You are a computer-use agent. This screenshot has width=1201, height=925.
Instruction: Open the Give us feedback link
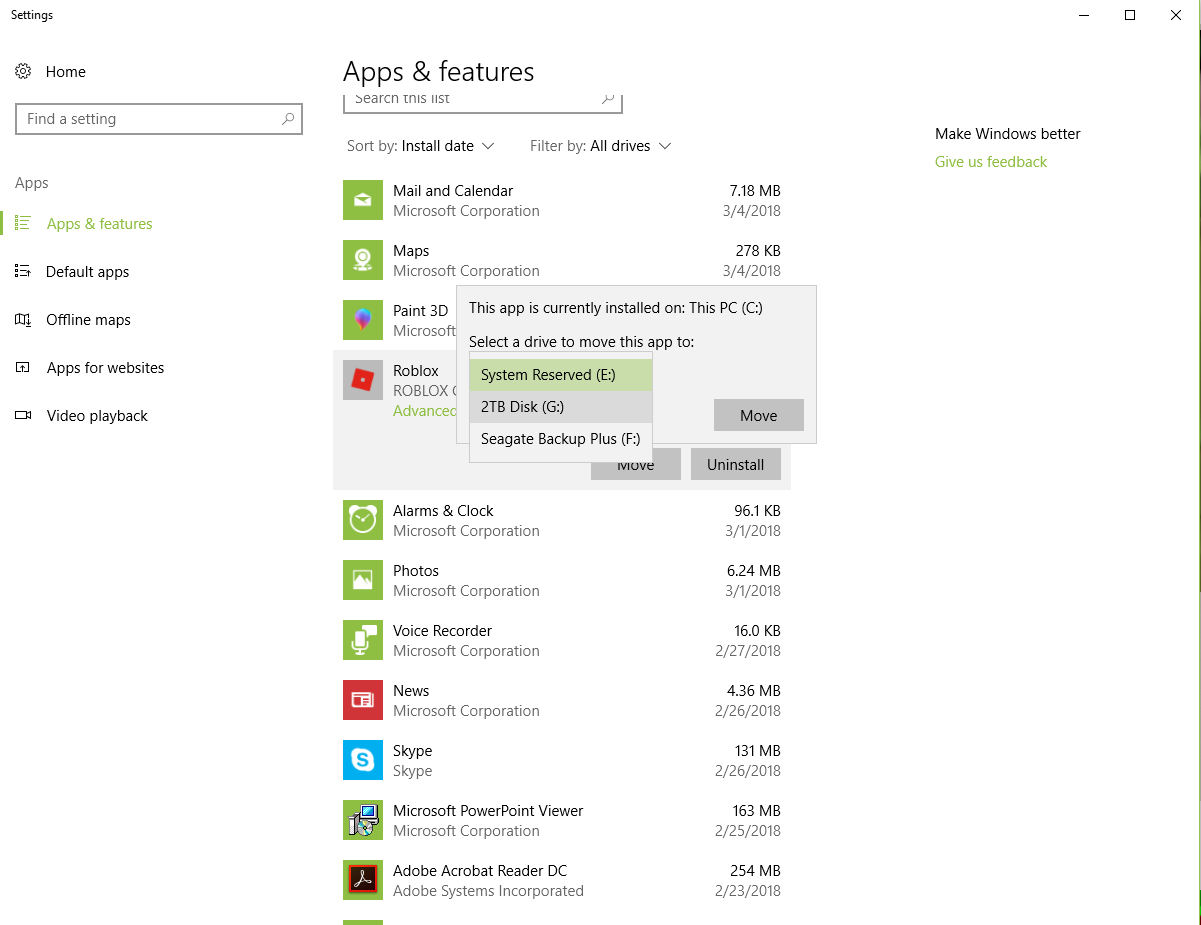pyautogui.click(x=991, y=162)
